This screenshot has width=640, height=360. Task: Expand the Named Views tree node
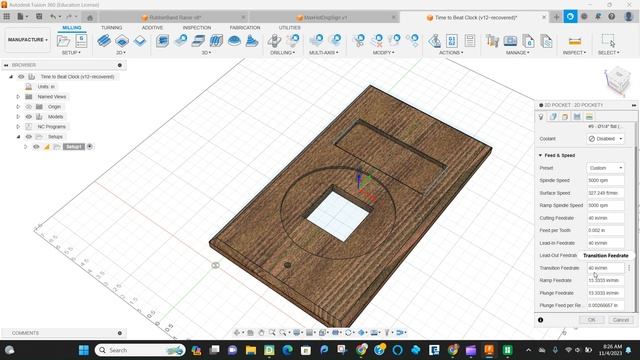pos(18,97)
